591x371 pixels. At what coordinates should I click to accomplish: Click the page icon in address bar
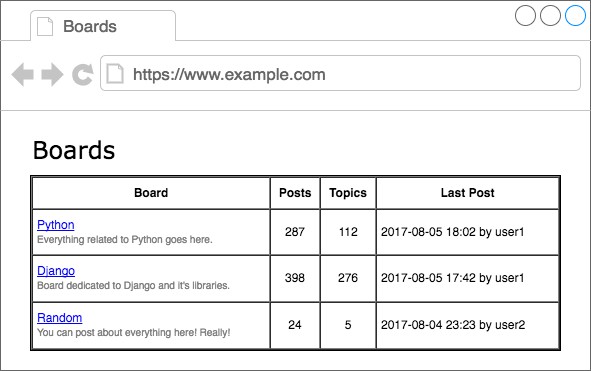[115, 74]
